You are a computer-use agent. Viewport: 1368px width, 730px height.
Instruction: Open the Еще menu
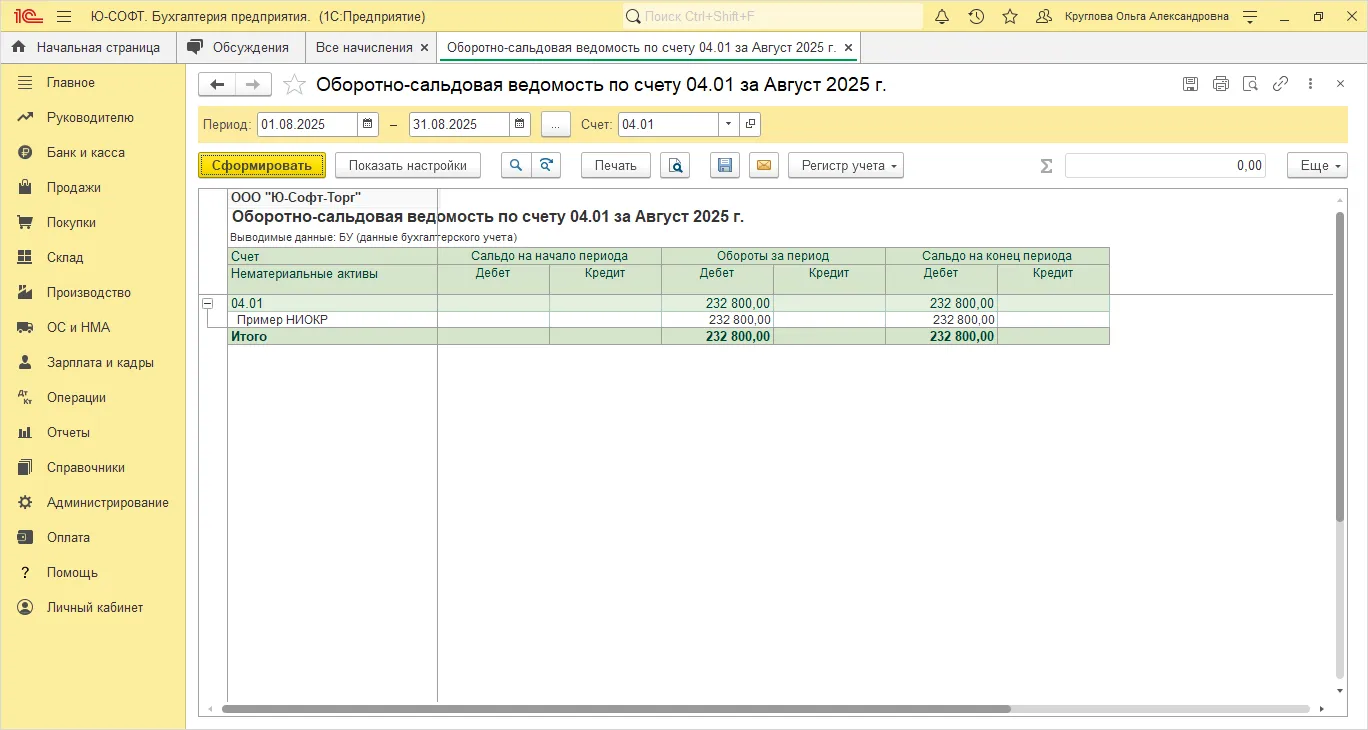pyautogui.click(x=1317, y=165)
